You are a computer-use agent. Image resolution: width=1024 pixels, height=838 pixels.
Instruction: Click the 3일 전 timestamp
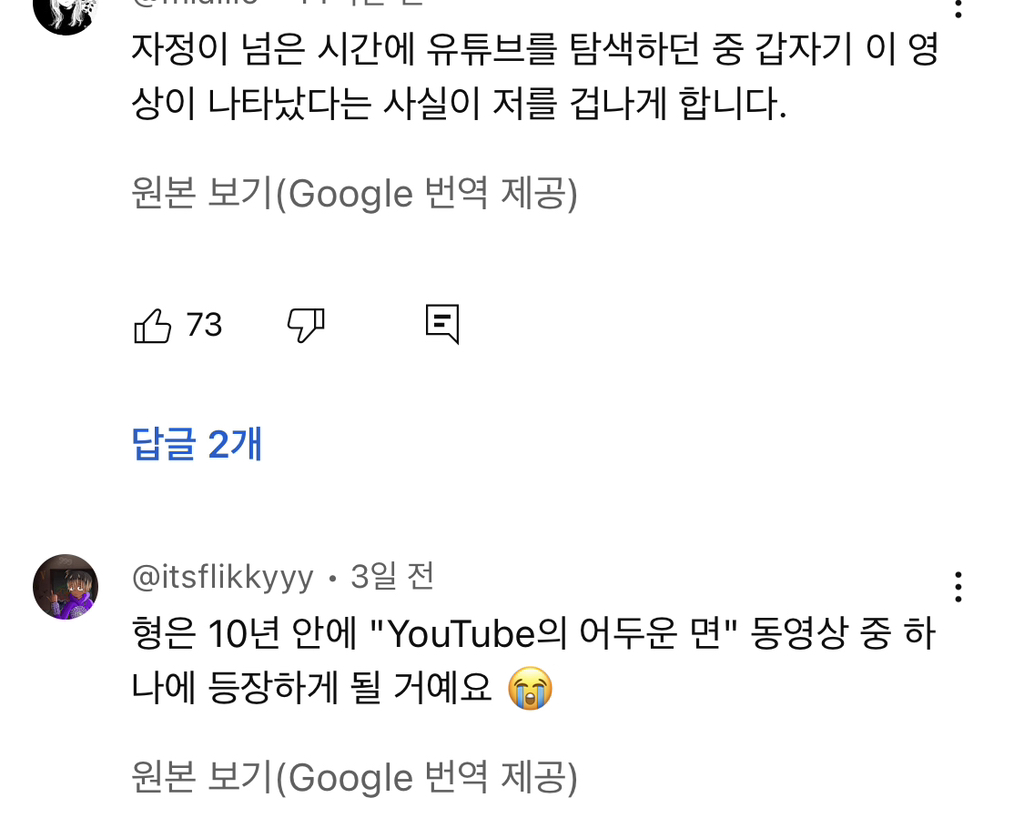pyautogui.click(x=392, y=577)
